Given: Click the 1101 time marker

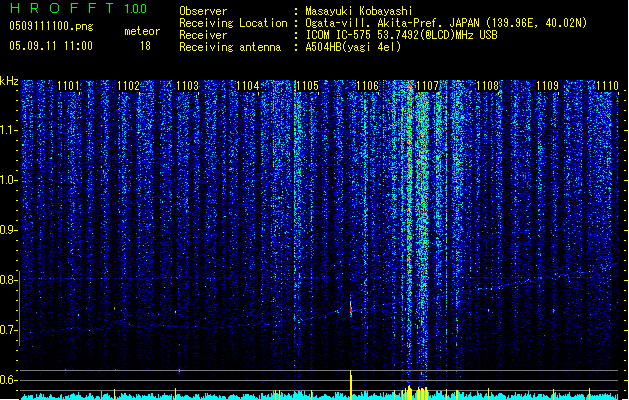Looking at the screenshot, I should [68, 86].
